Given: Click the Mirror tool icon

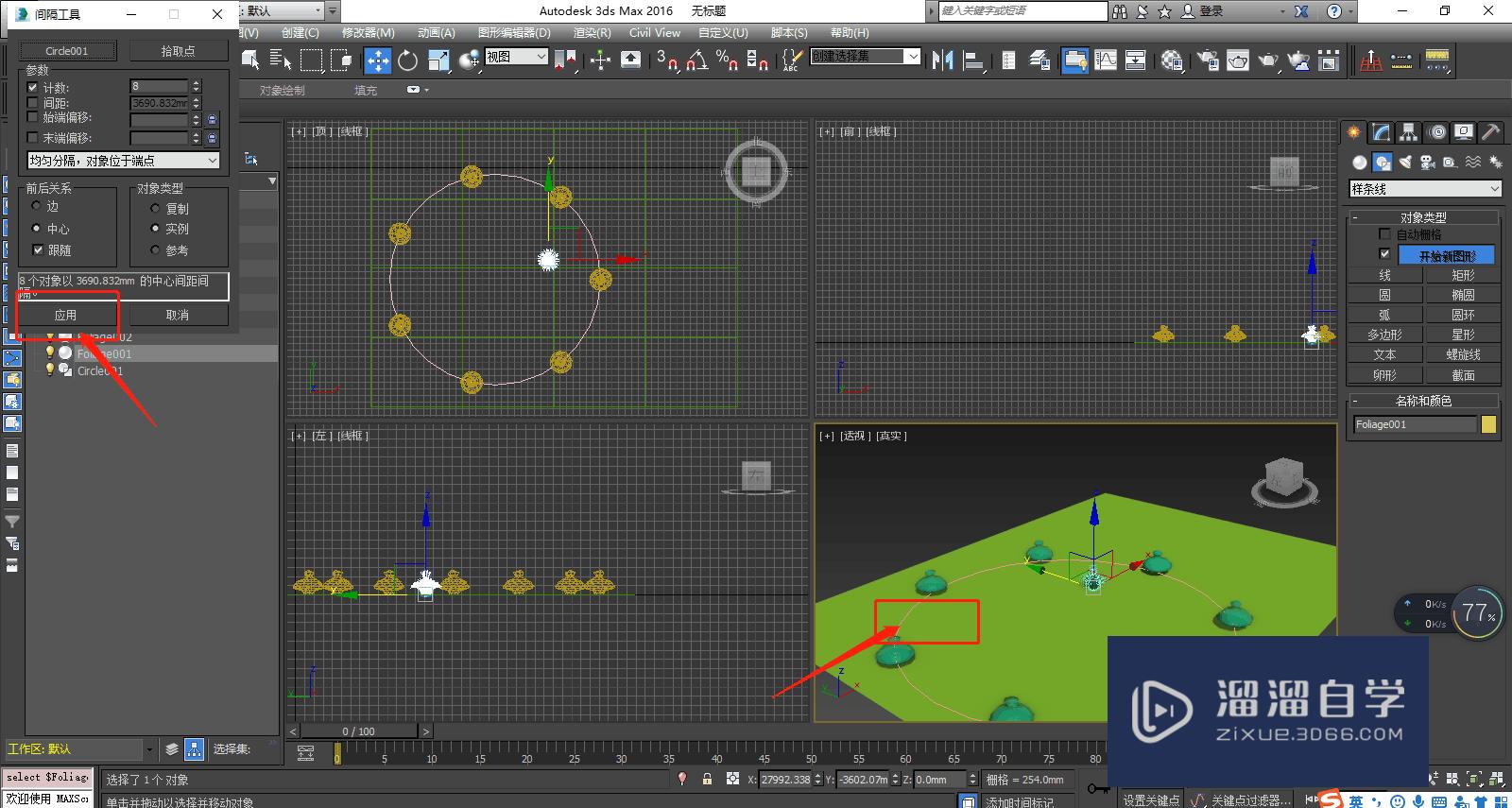Looking at the screenshot, I should point(942,60).
